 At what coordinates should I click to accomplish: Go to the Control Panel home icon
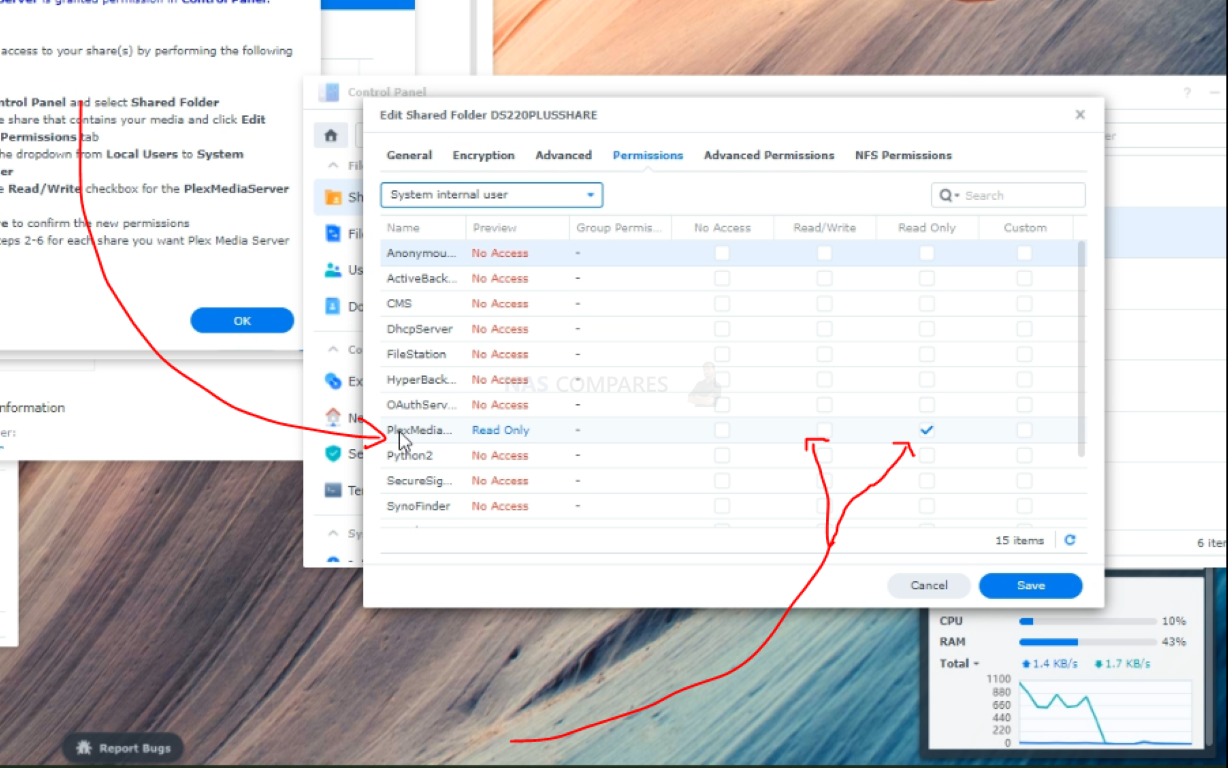331,135
